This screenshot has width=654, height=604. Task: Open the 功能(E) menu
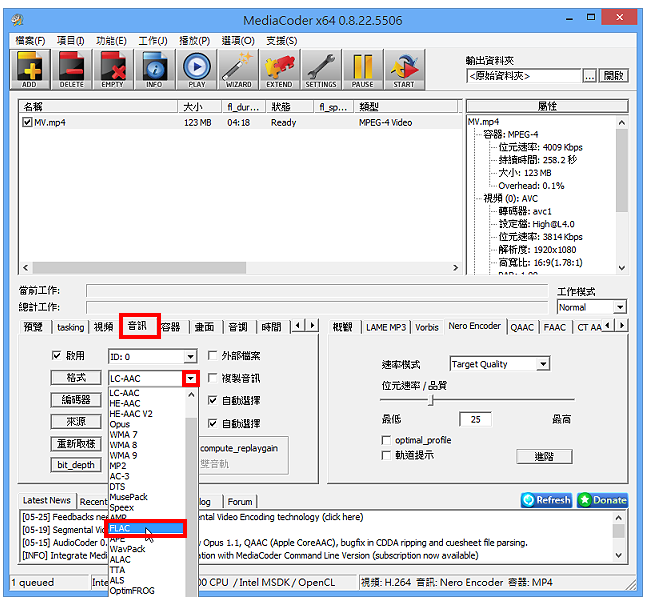tap(111, 41)
